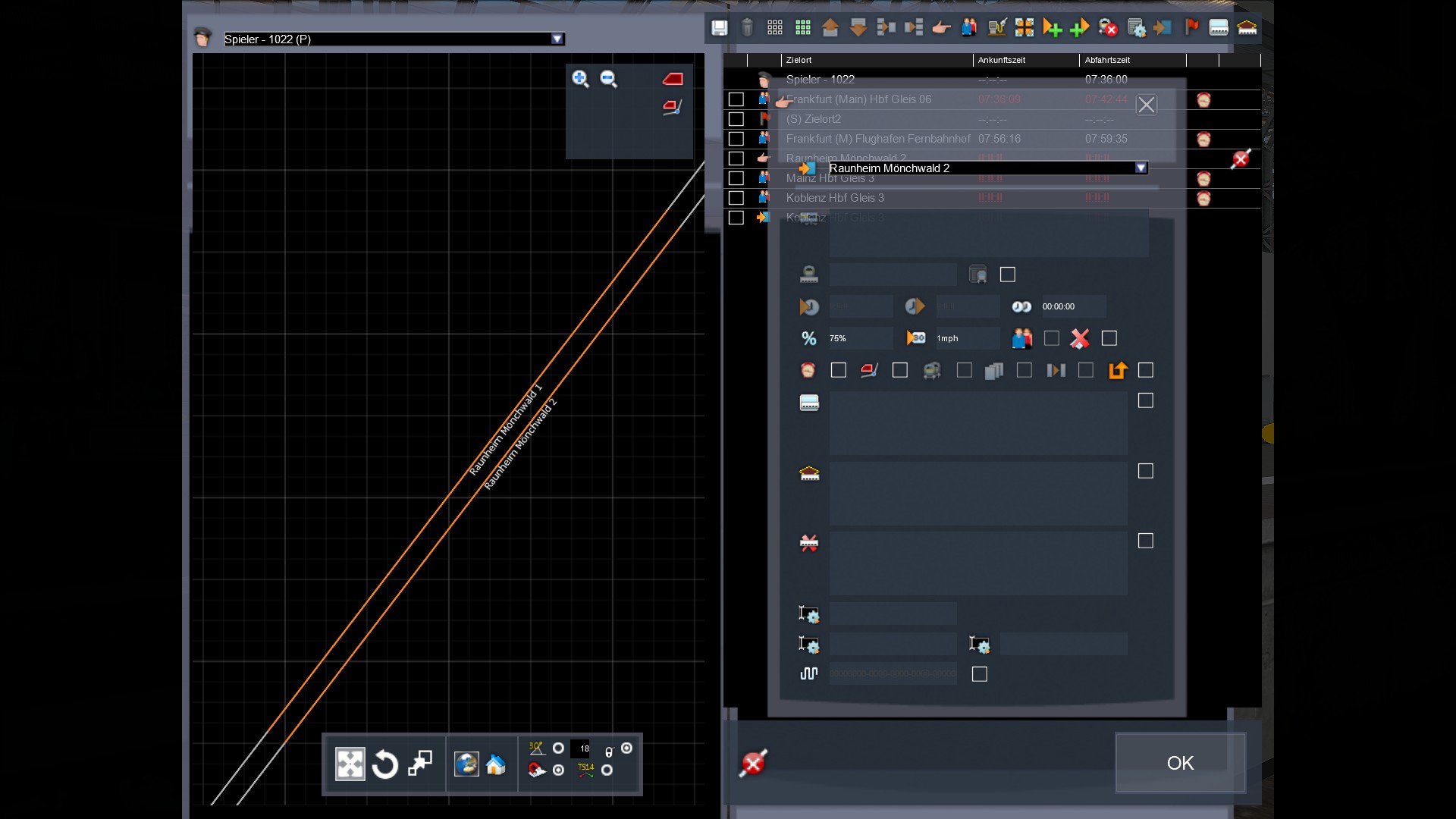Select the Mainz Hbf Gleis 3 entry
1456x819 pixels.
click(830, 179)
